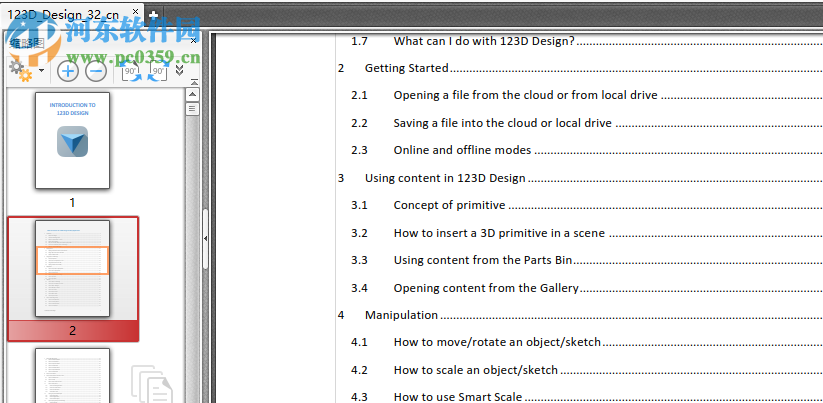
Task: Enlarge thumbnails with the plus button
Action: point(68,71)
